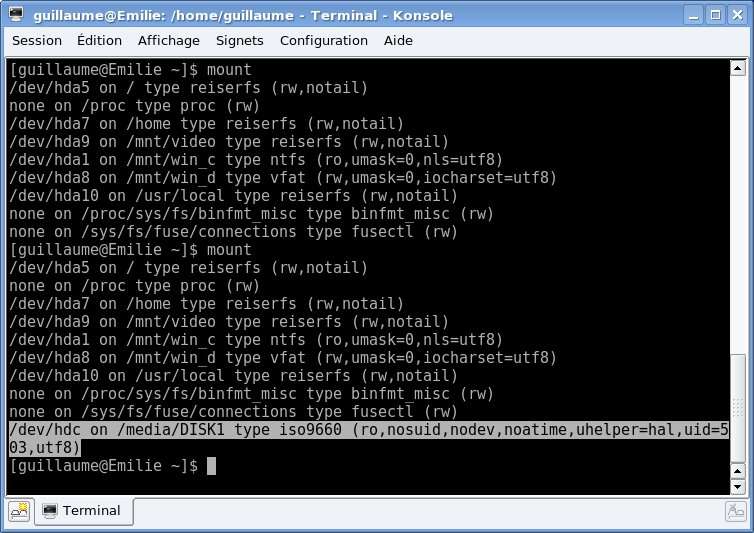Open the Affichage menu

click(169, 40)
